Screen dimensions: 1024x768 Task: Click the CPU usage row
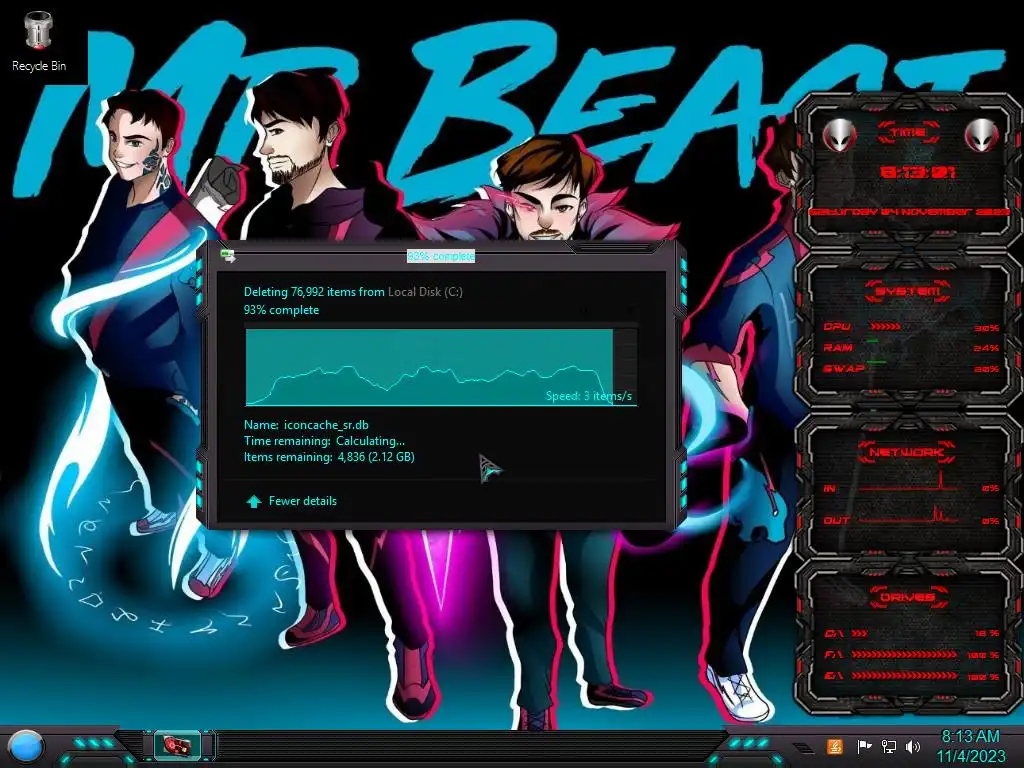(910, 327)
